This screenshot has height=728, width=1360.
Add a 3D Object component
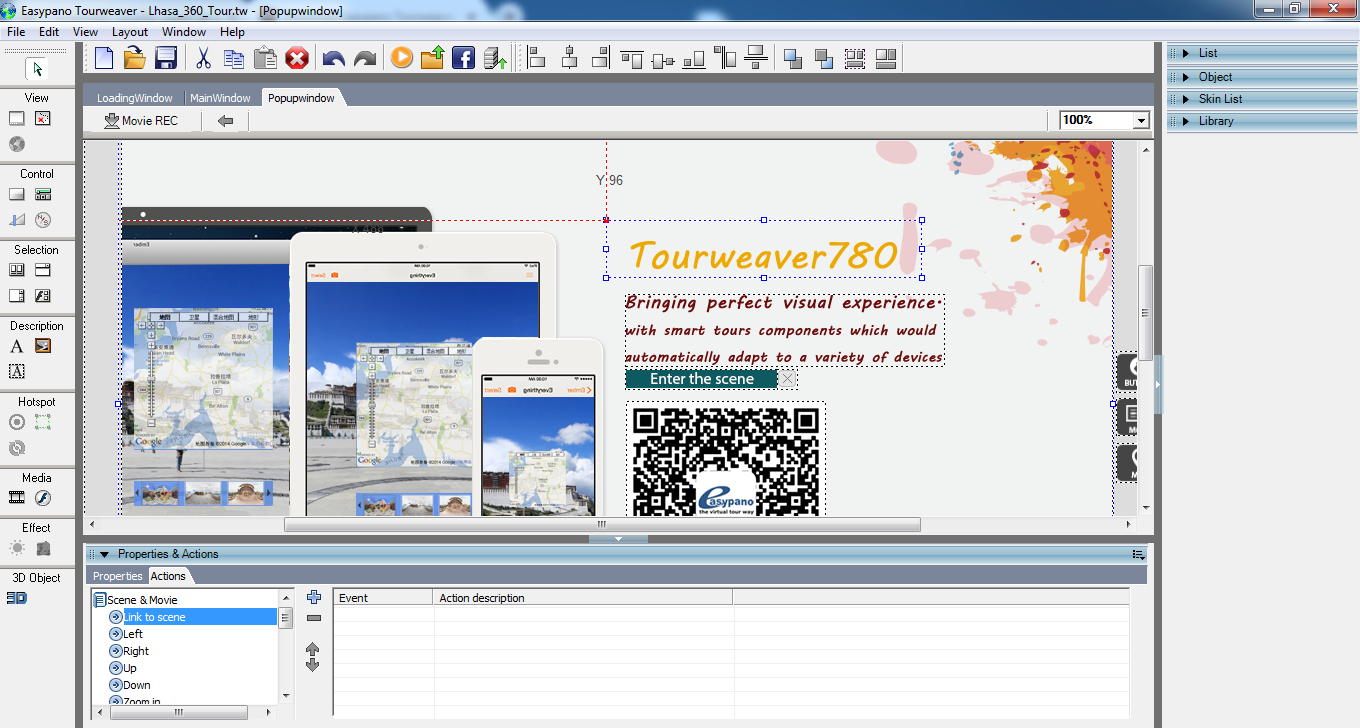pos(17,598)
